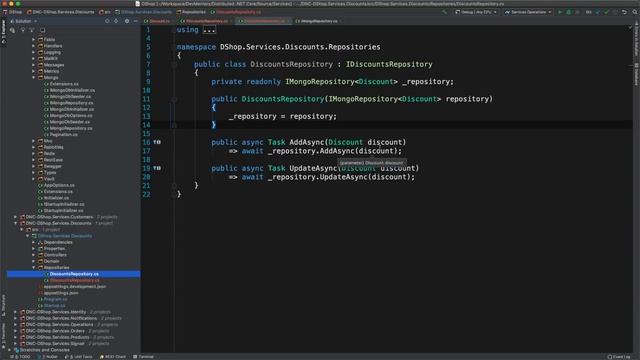Image resolution: width=640 pixels, height=360 pixels.
Task: Click the discount parameter tooltip popup
Action: pyautogui.click(x=371, y=162)
